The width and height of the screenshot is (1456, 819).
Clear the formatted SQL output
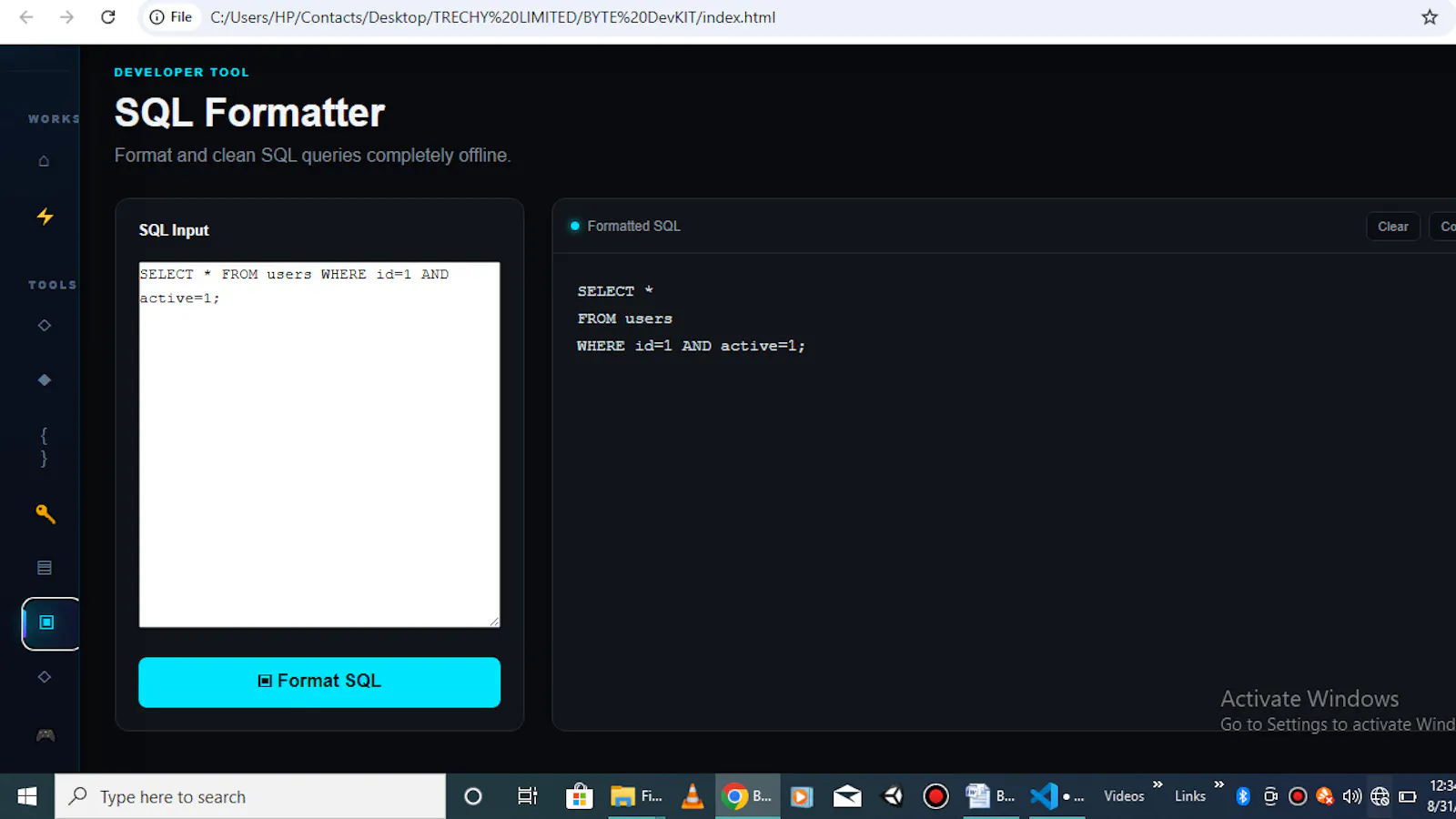tap(1392, 227)
